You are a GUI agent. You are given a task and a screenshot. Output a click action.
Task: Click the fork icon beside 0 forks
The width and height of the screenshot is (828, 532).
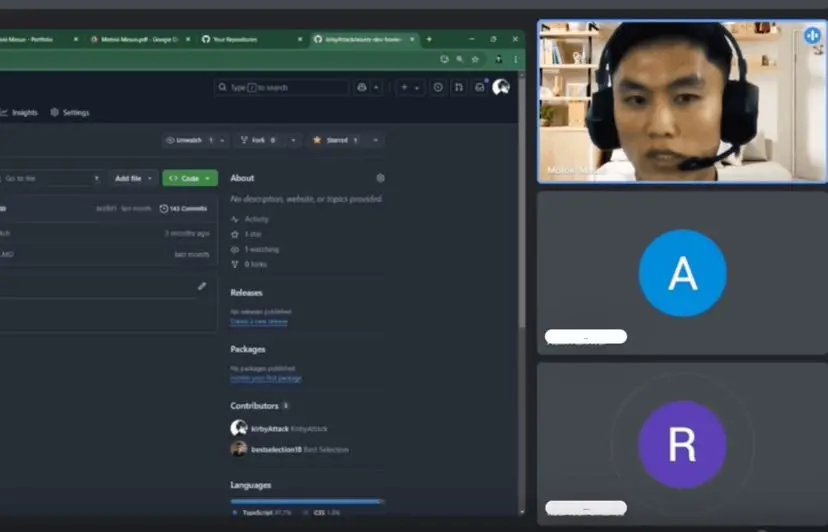(235, 264)
